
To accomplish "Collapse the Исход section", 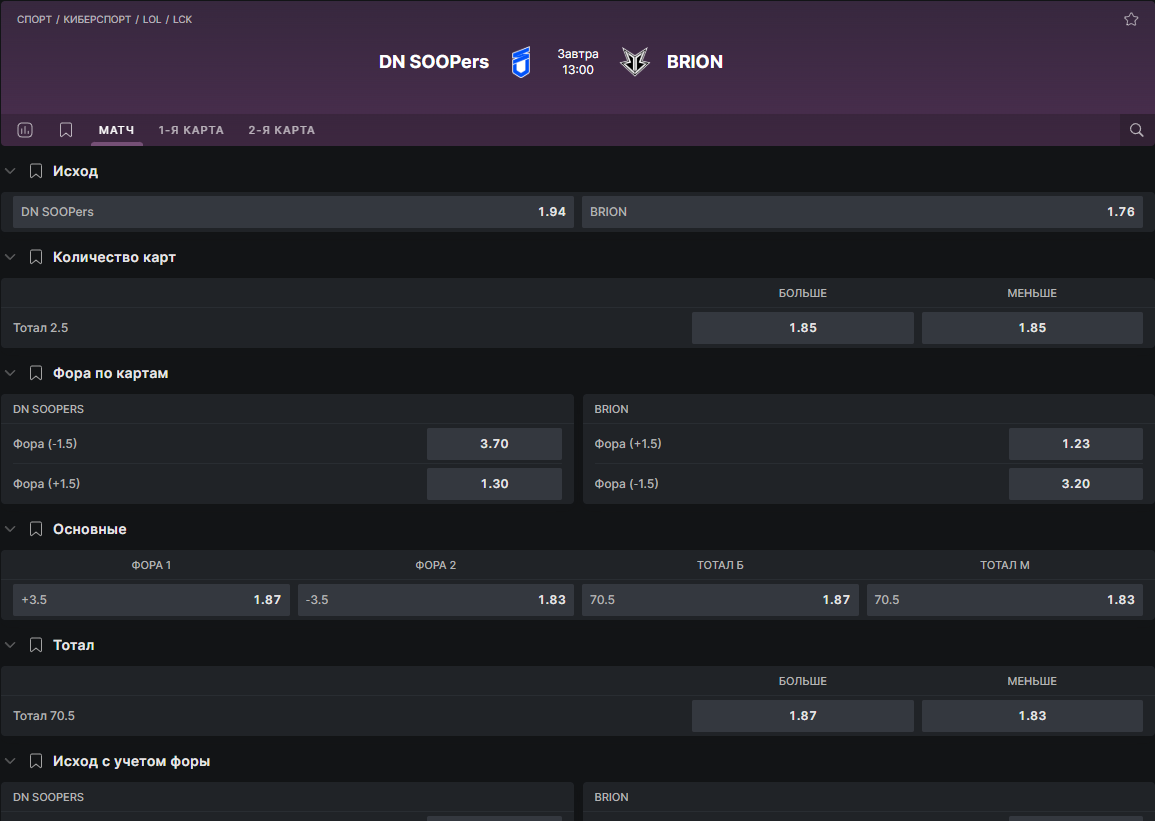I will [10, 171].
